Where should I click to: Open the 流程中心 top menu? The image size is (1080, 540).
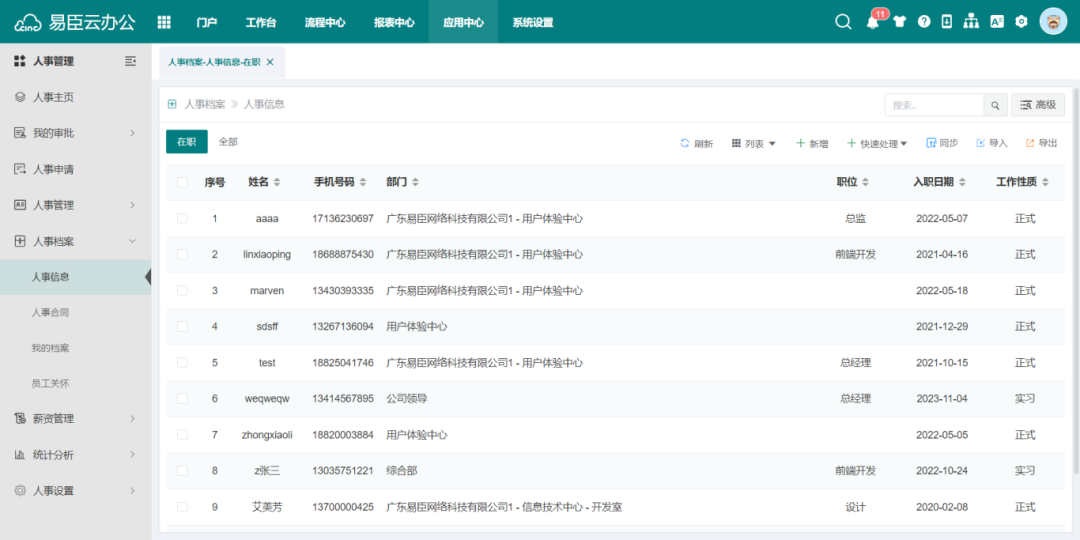coord(325,22)
